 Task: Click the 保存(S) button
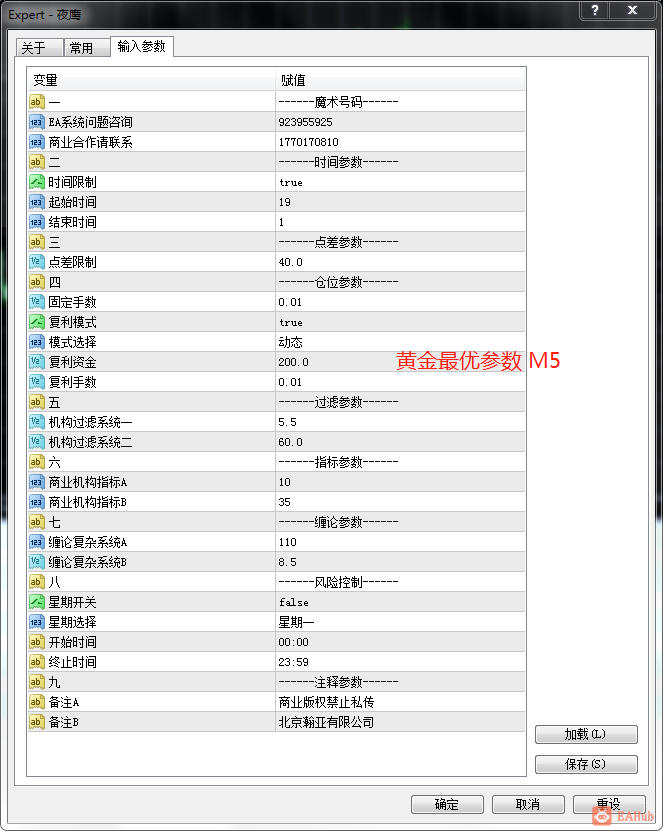pyautogui.click(x=586, y=764)
